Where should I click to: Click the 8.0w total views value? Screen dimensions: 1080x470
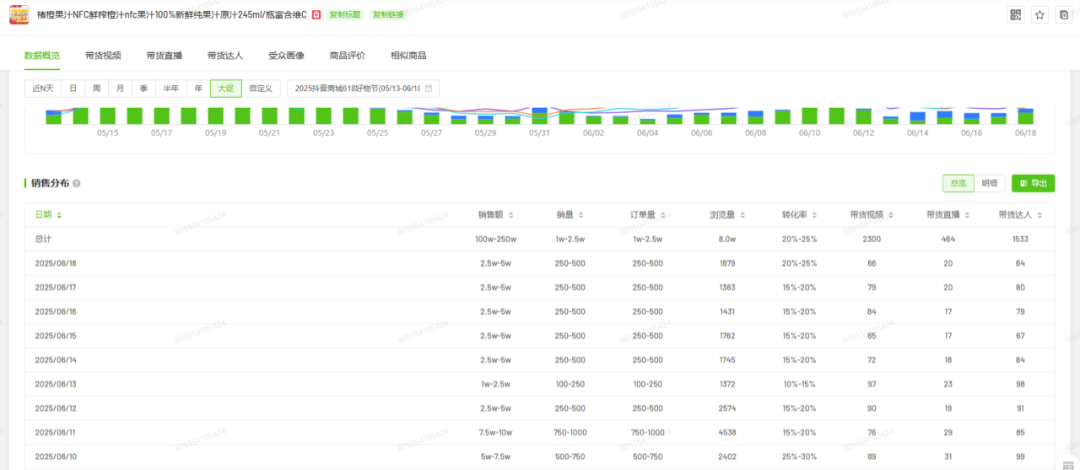727,239
